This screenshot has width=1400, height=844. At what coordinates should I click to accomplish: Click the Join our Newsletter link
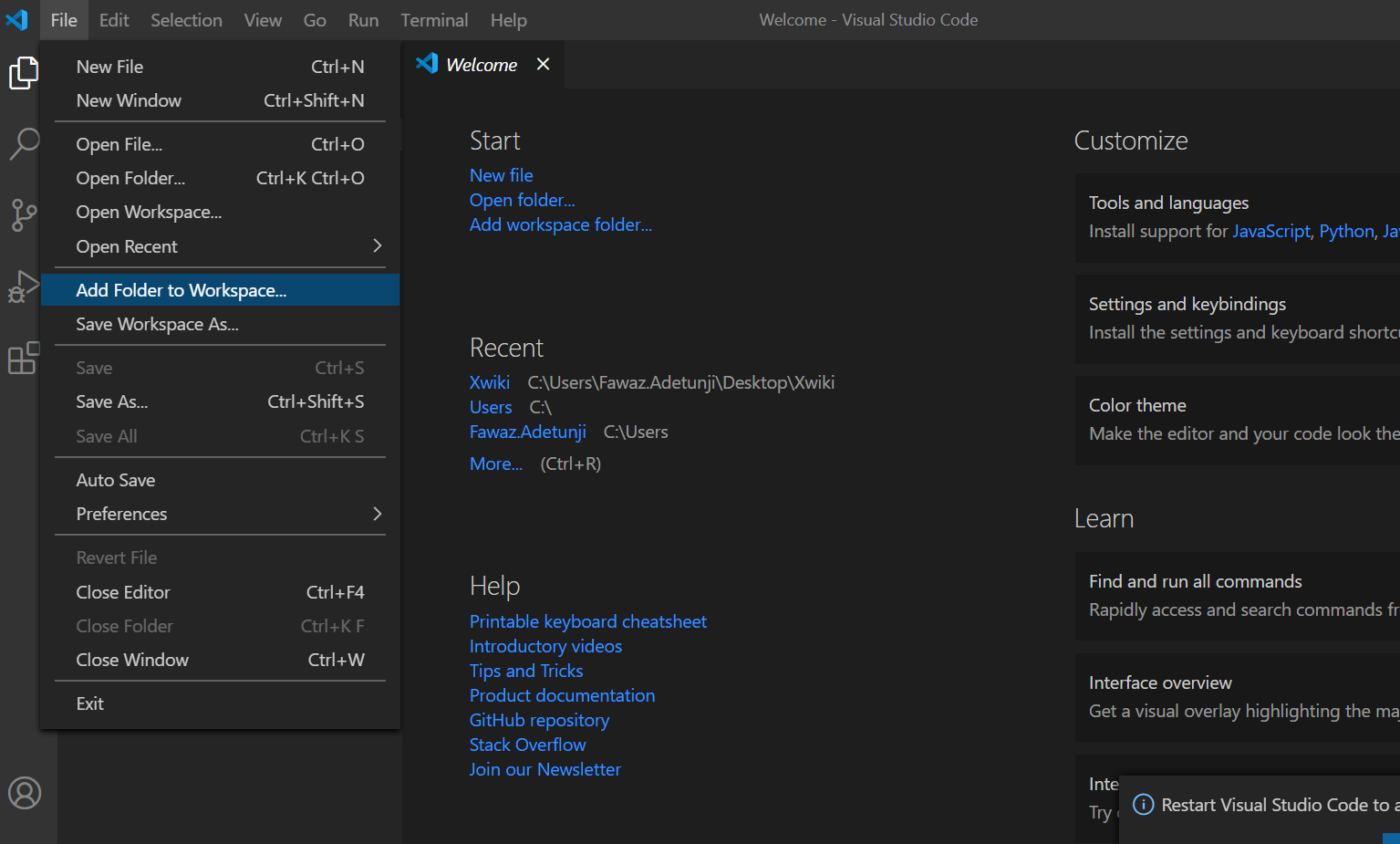tap(545, 769)
